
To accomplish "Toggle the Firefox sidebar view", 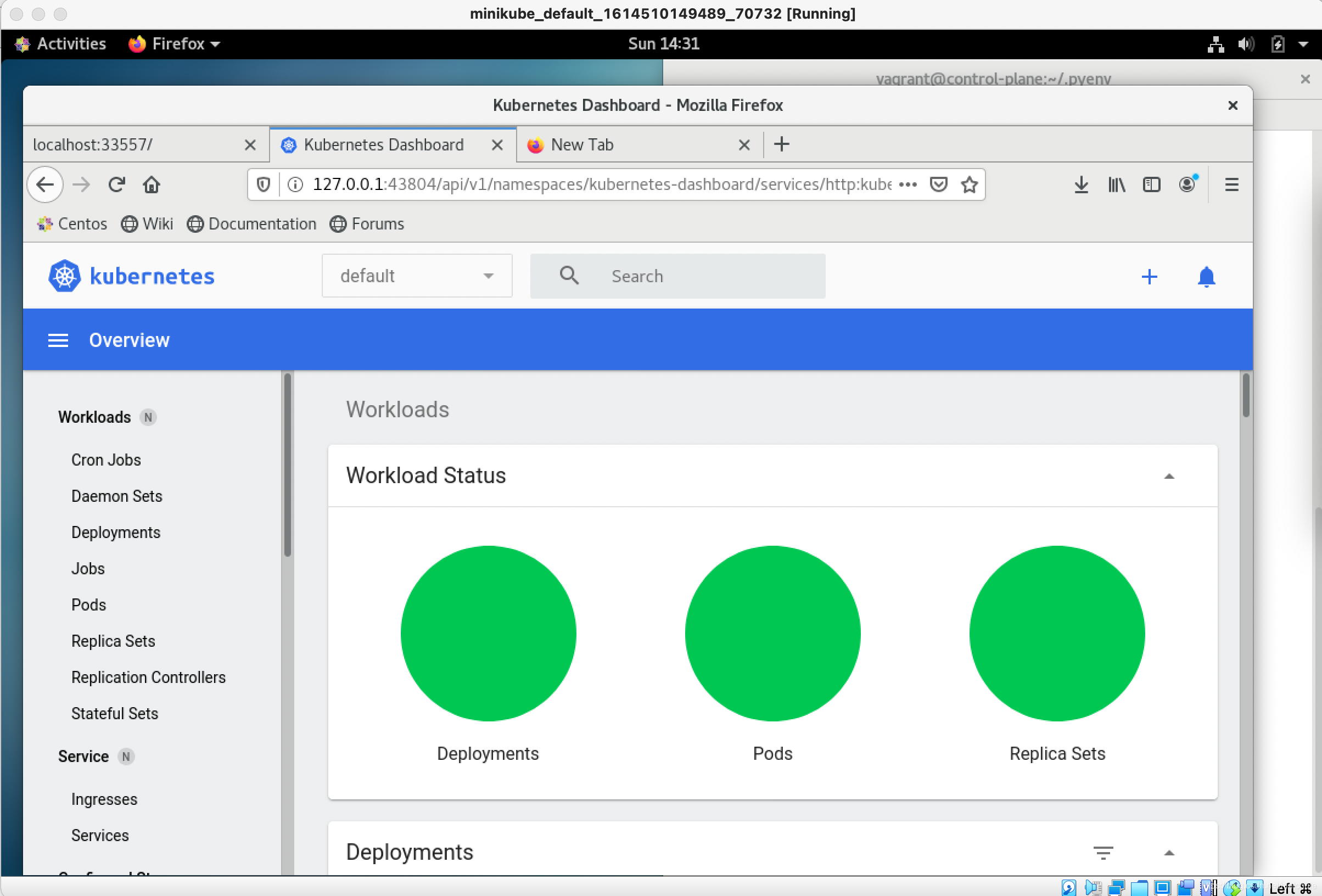I will coord(1151,184).
